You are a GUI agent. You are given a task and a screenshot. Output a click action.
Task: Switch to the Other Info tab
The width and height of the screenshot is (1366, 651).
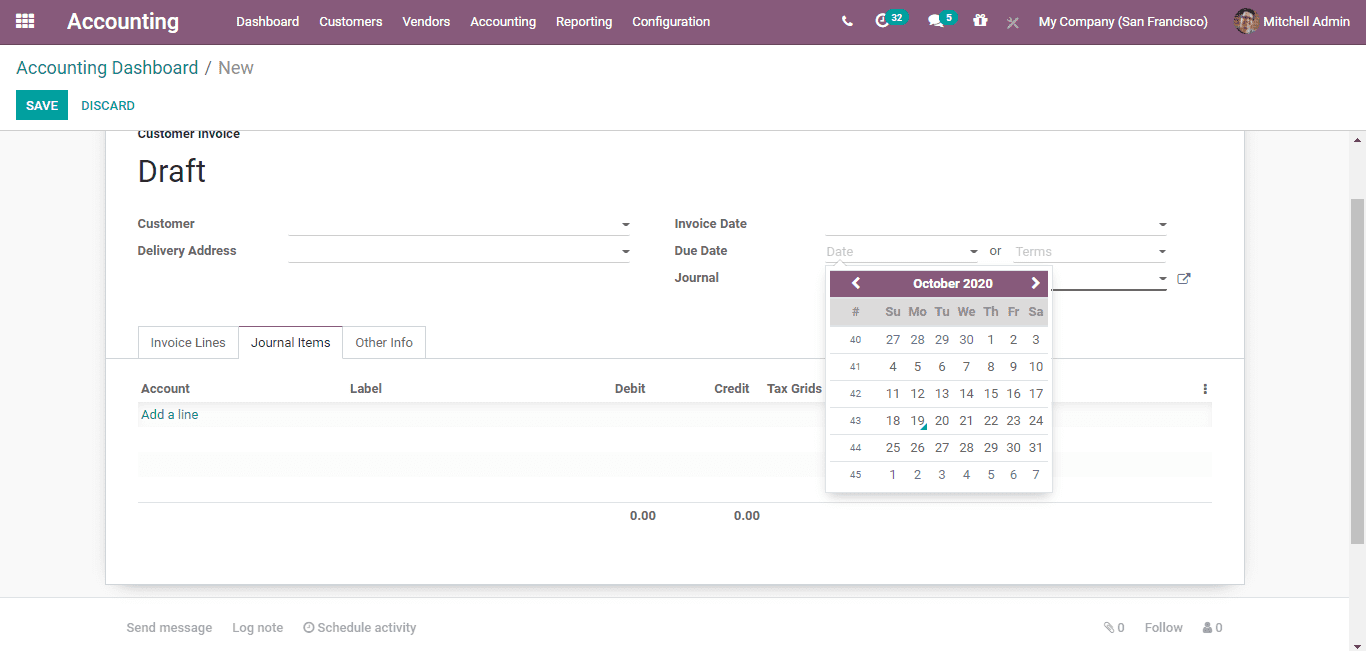(384, 342)
